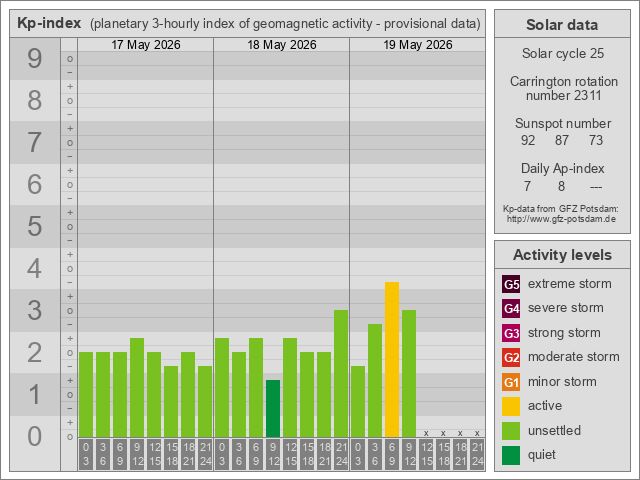Click the Kp axis number 4
The image size is (640, 480).
tap(35, 269)
